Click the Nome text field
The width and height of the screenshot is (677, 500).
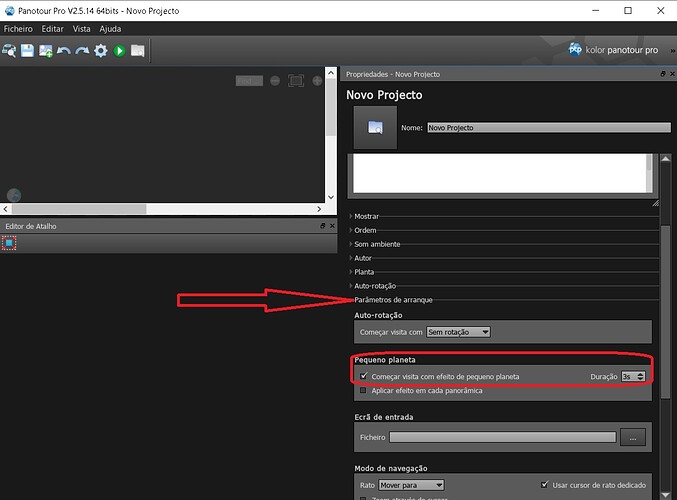(x=547, y=128)
